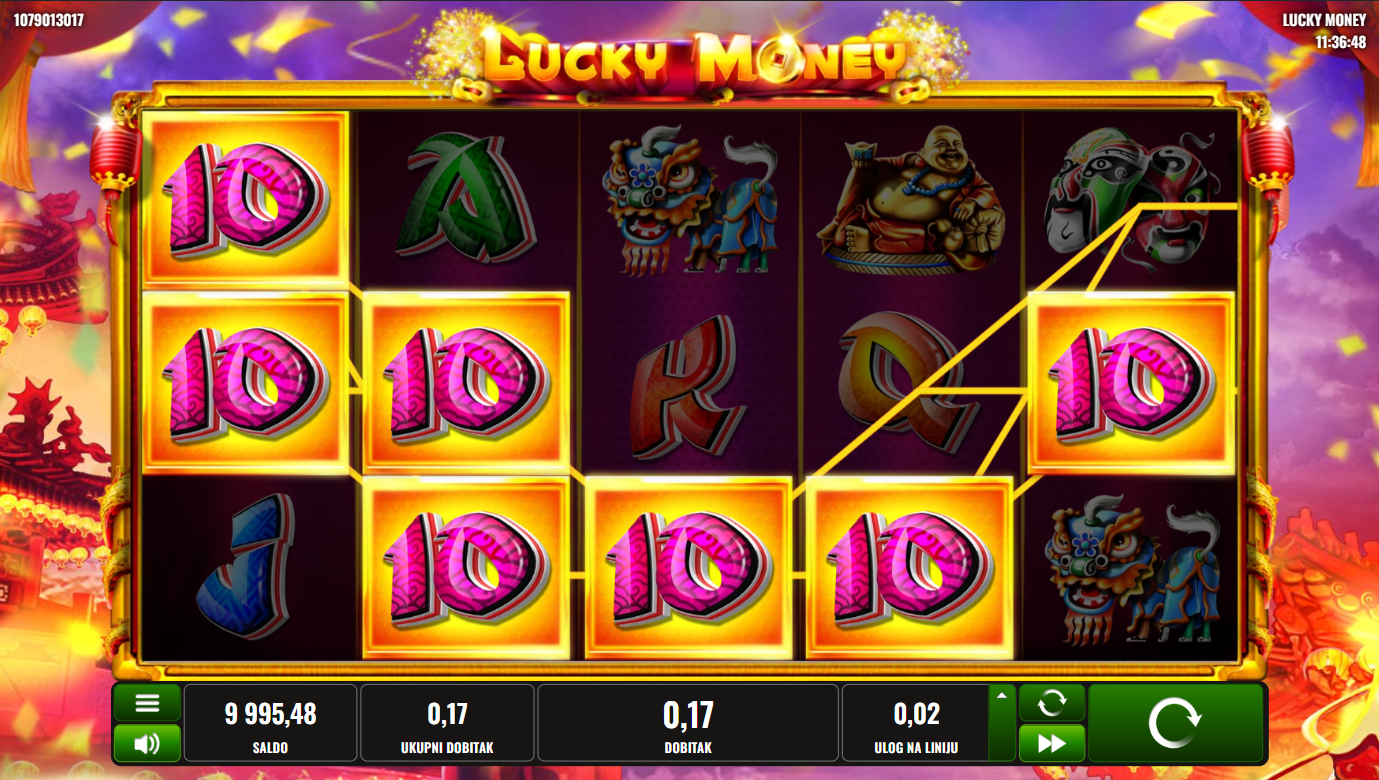The height and width of the screenshot is (780, 1379).
Task: Toggle turbo spin fast-forward button
Action: coord(1052,743)
